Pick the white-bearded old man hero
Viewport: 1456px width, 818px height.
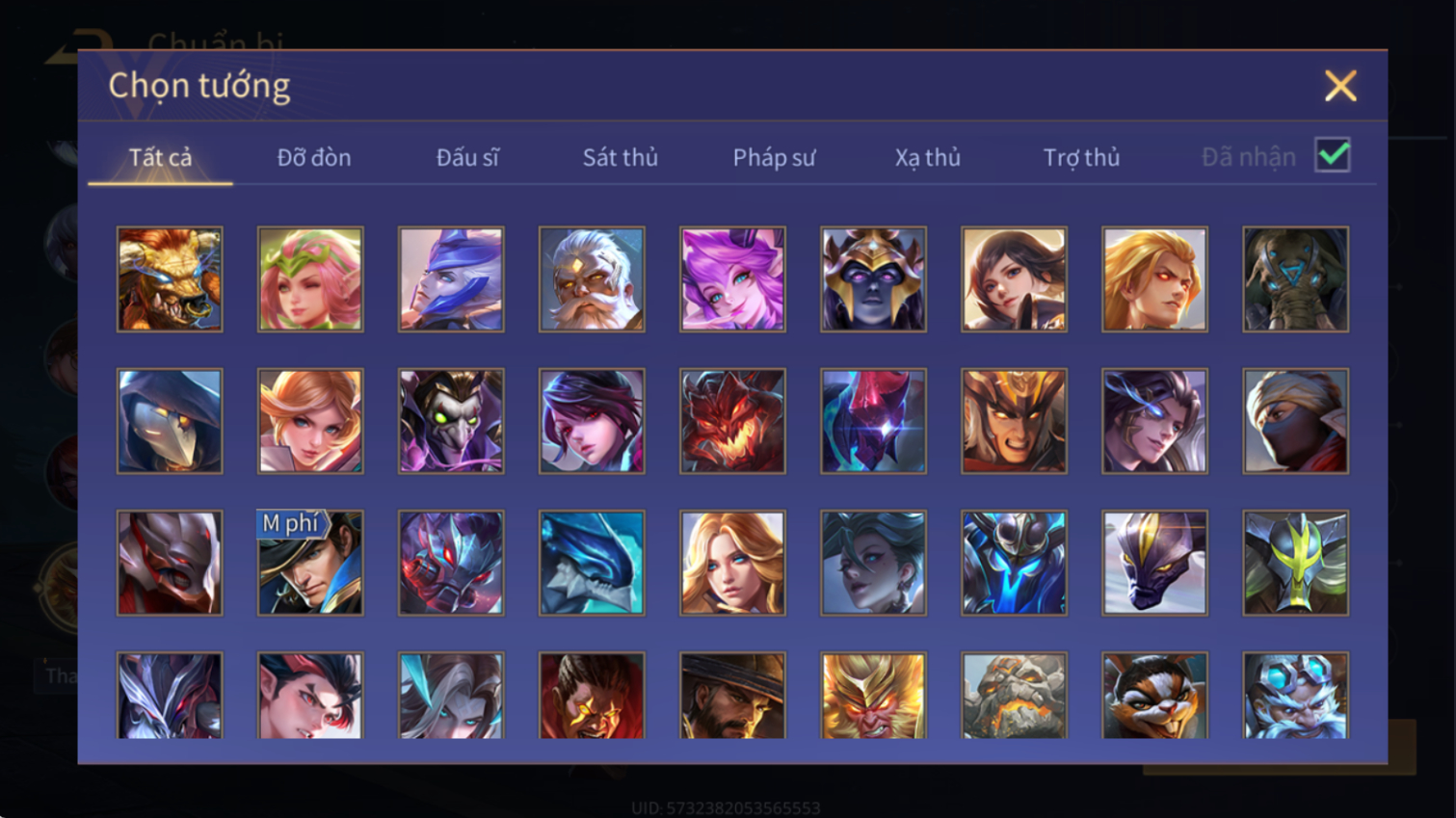592,279
